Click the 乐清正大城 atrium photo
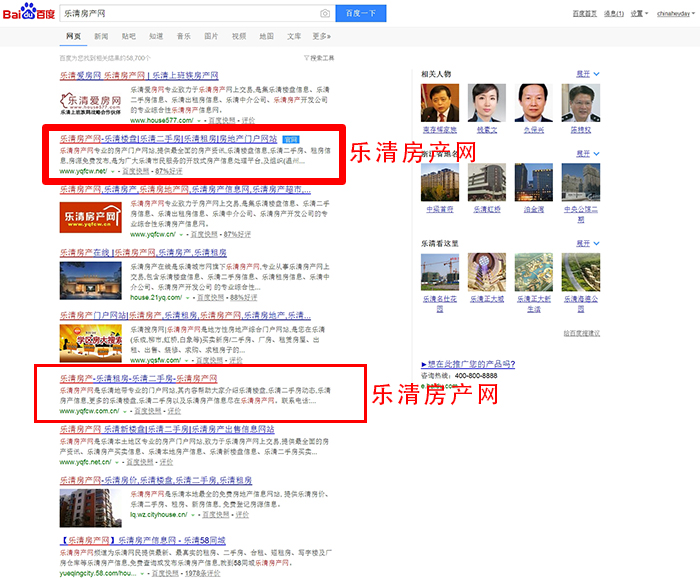This screenshot has width=700, height=578. coord(487,272)
